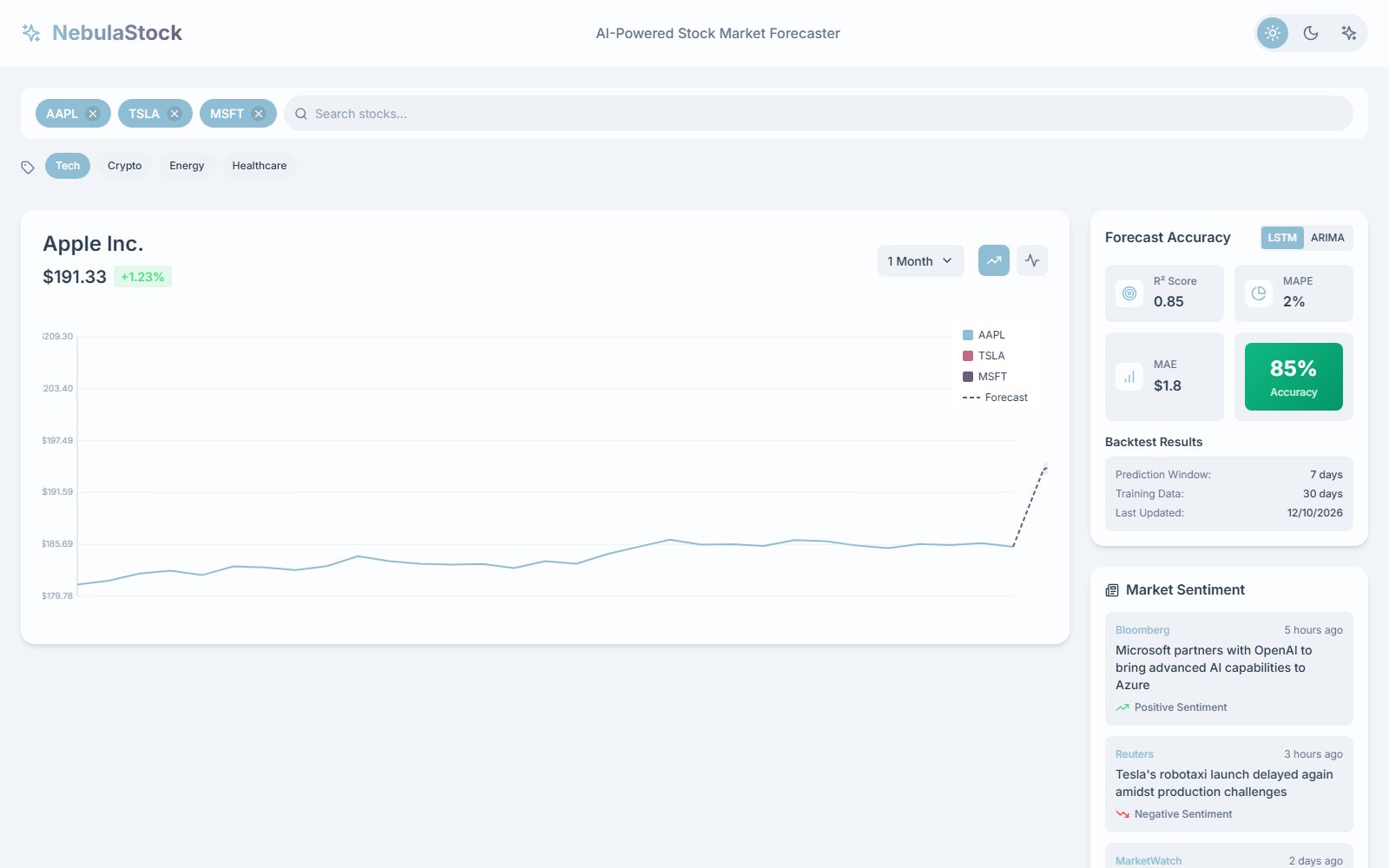This screenshot has width=1389, height=868.
Task: Remove the TSLA stock chip
Action: pos(174,114)
